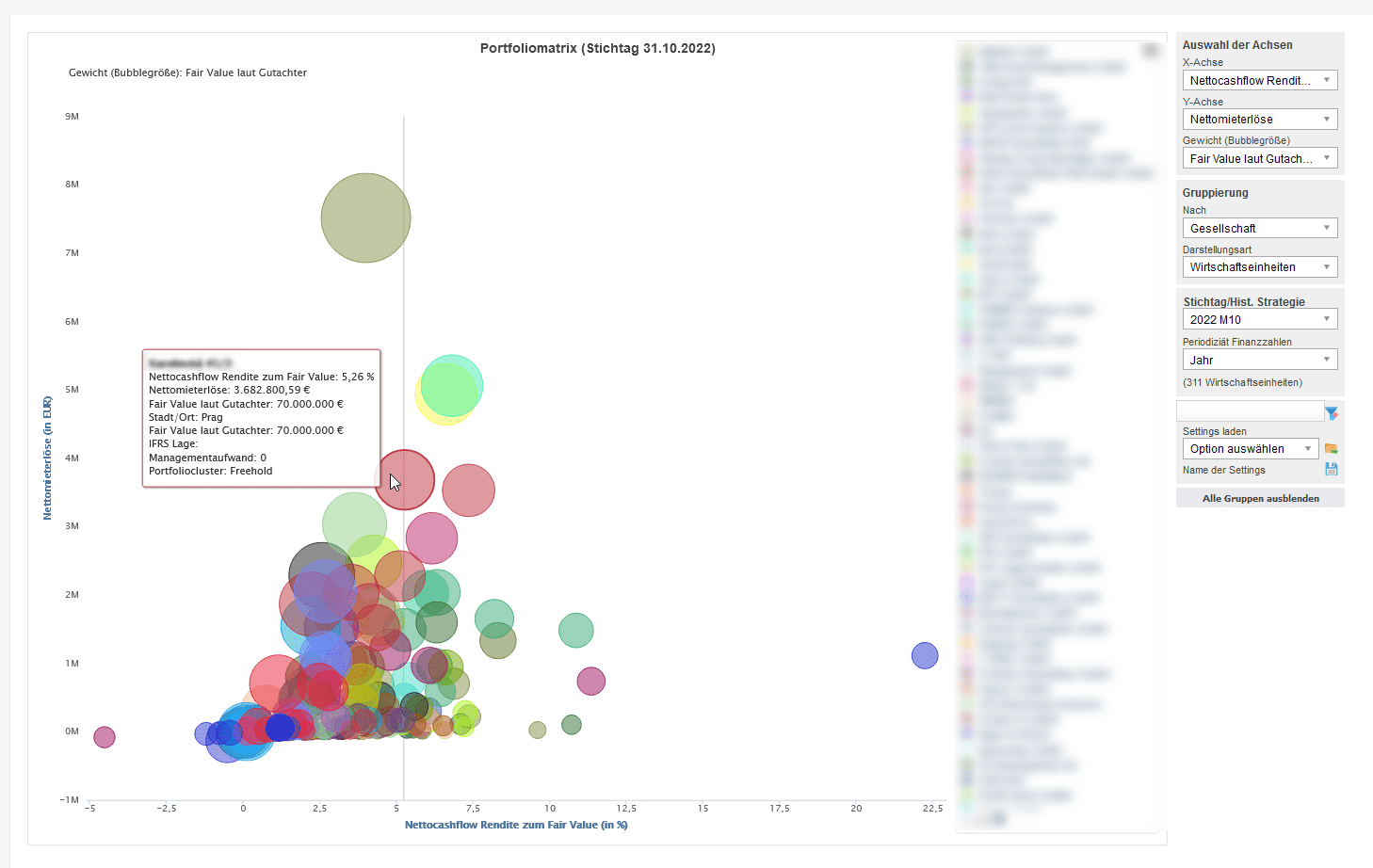
Task: Open Settings laden 'Option auswählen' dropdown
Action: coord(1250,449)
